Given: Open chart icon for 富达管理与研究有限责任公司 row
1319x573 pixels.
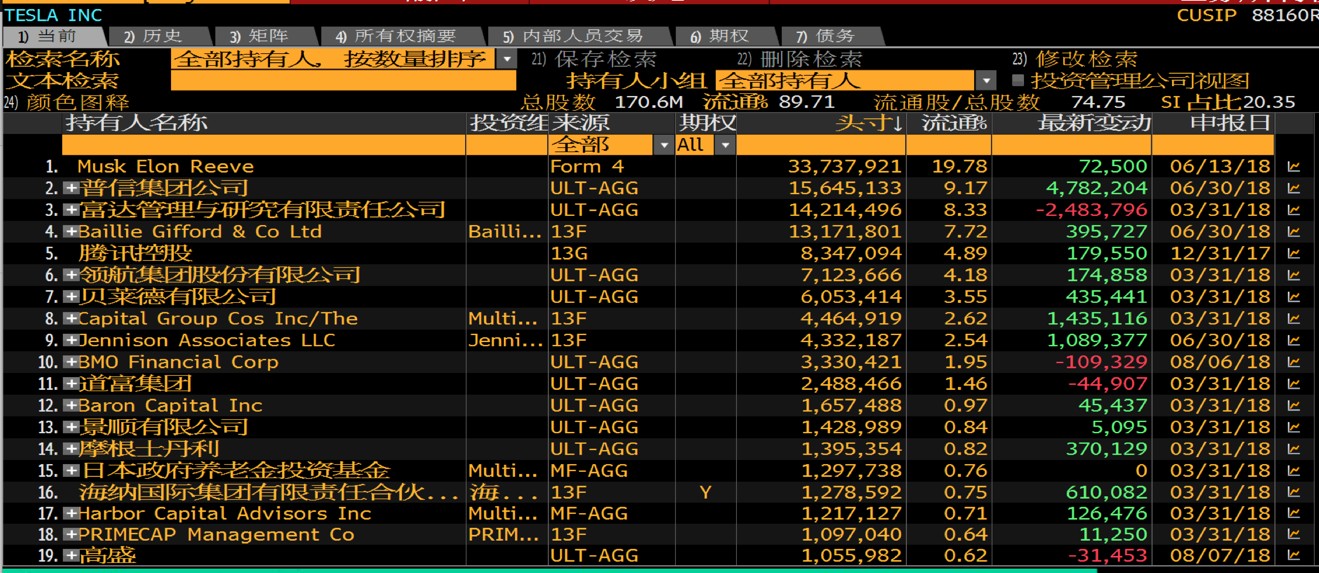Looking at the screenshot, I should (x=1293, y=210).
